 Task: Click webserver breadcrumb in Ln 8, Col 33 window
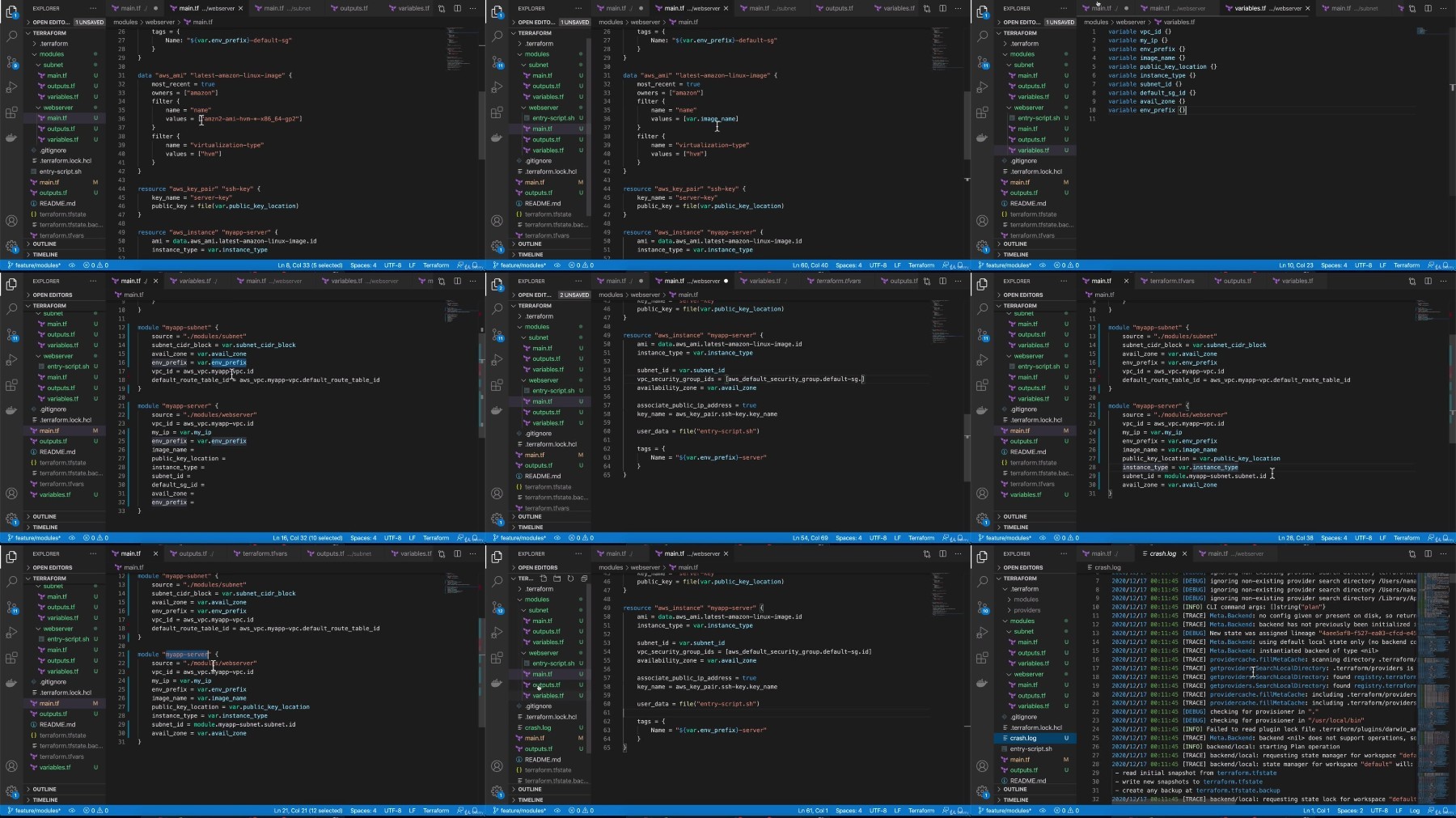[x=159, y=23]
